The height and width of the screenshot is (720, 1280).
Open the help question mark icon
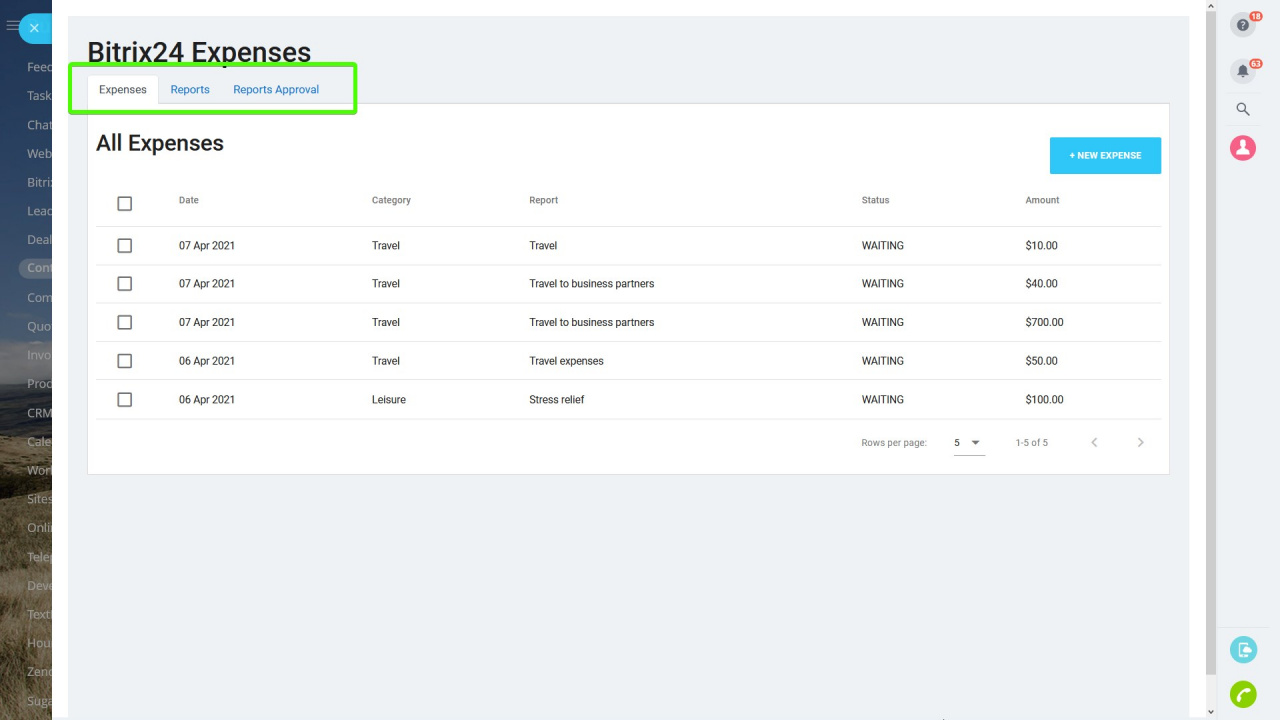(x=1243, y=25)
